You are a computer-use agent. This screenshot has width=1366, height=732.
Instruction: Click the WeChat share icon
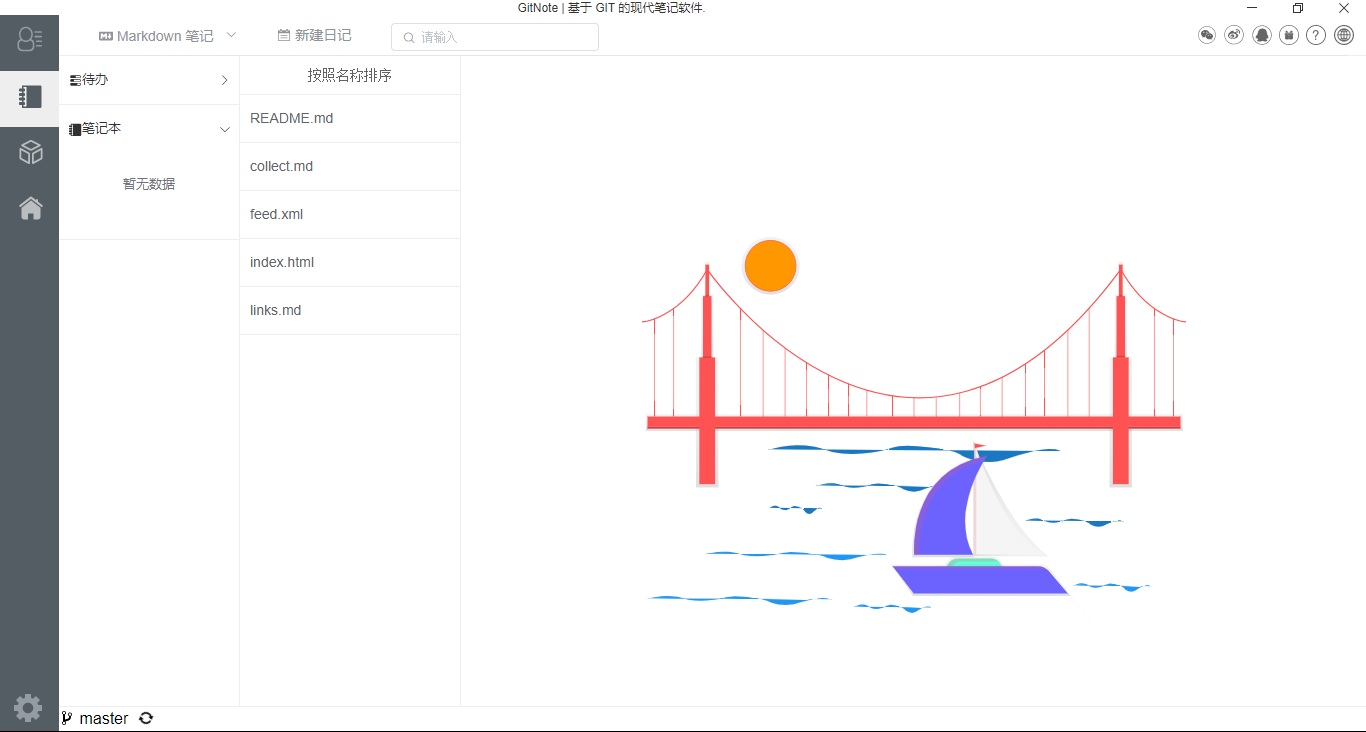point(1207,35)
